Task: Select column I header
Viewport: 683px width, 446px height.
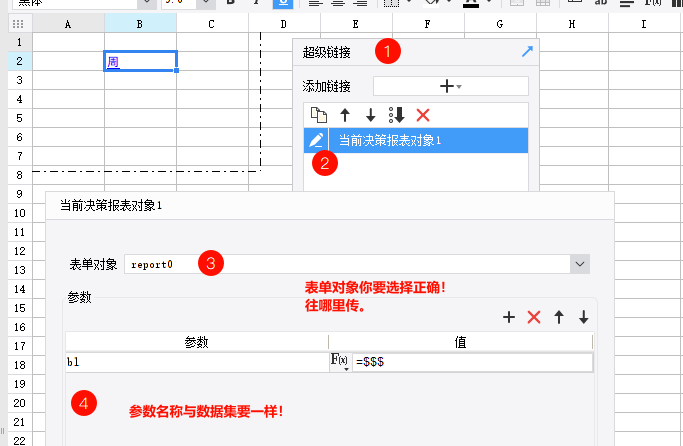Action: 644,24
